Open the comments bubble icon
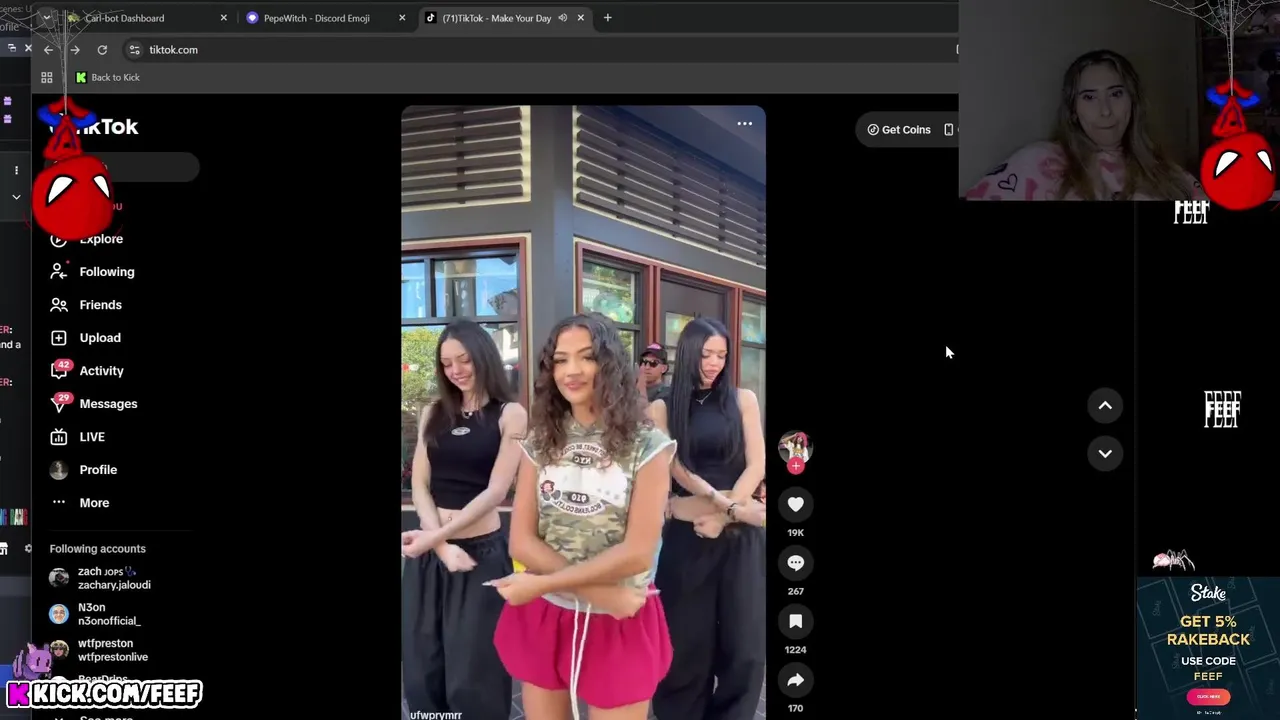The image size is (1280, 720). point(796,563)
